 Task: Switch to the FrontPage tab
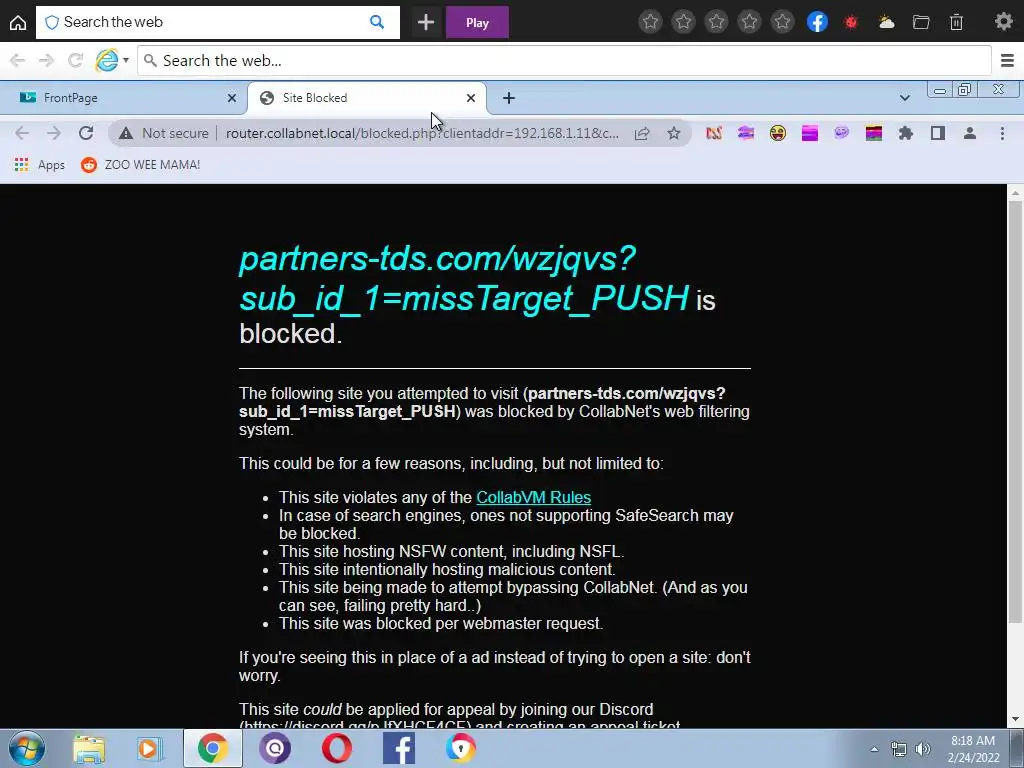click(x=124, y=98)
